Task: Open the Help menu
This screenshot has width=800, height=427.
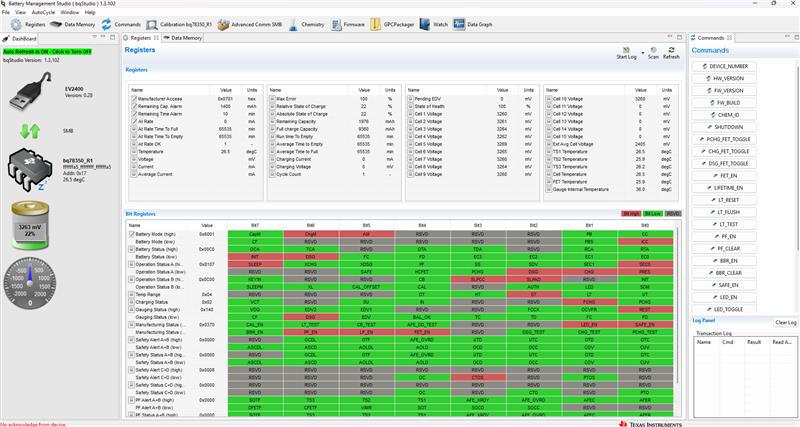Action: click(90, 12)
